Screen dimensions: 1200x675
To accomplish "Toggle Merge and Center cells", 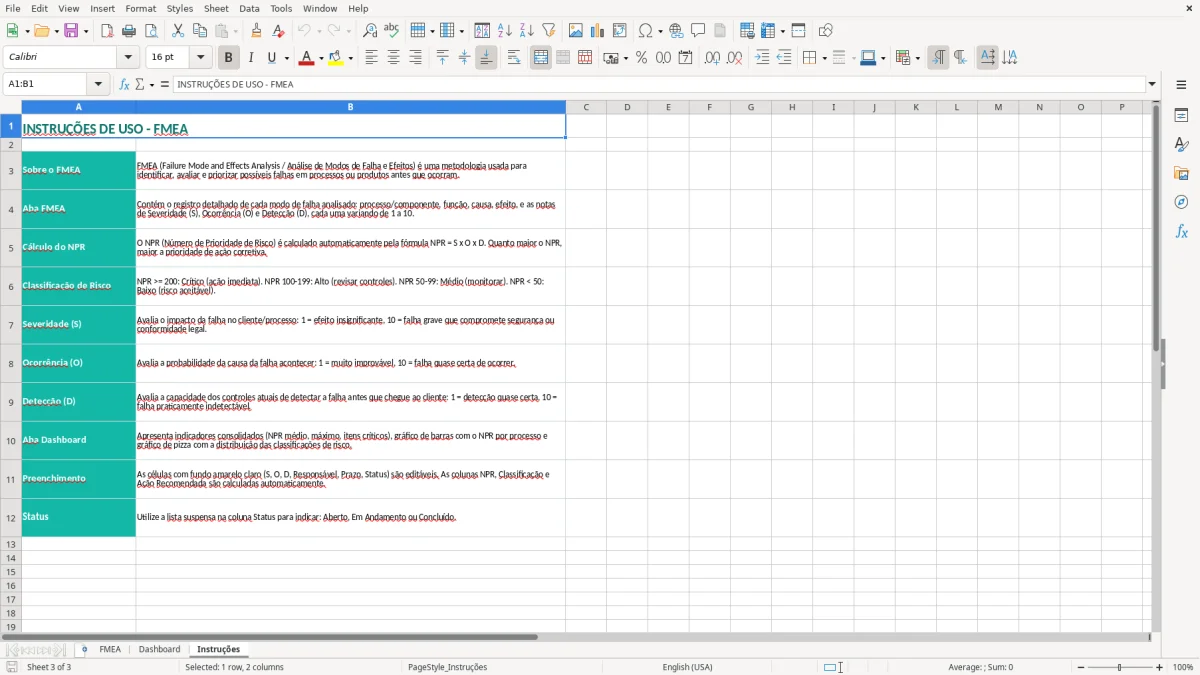I will [541, 58].
